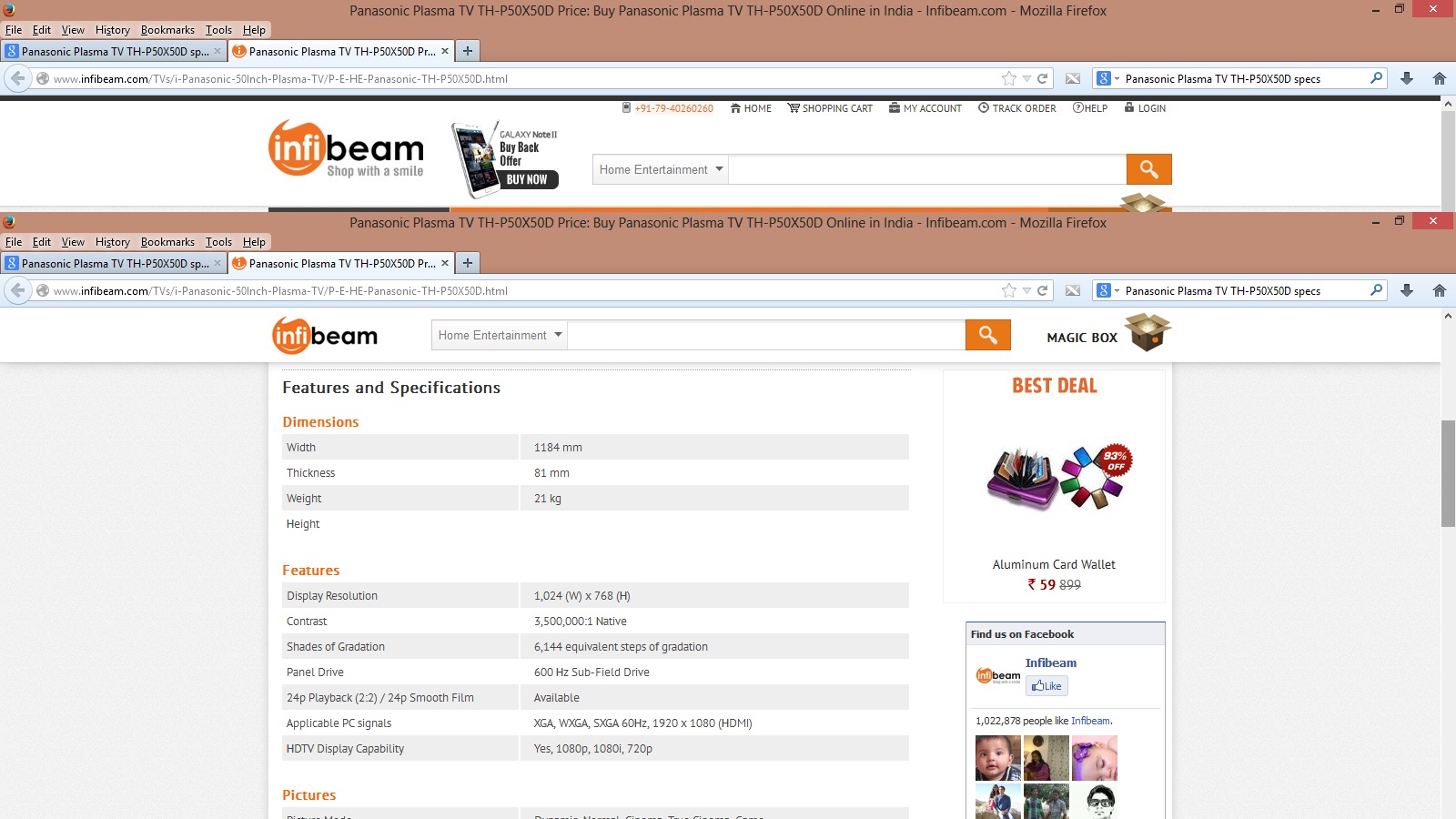Click Infibeam 'Shop with a smile' logo, top window
Image resolution: width=1456 pixels, height=819 pixels.
coord(347,148)
